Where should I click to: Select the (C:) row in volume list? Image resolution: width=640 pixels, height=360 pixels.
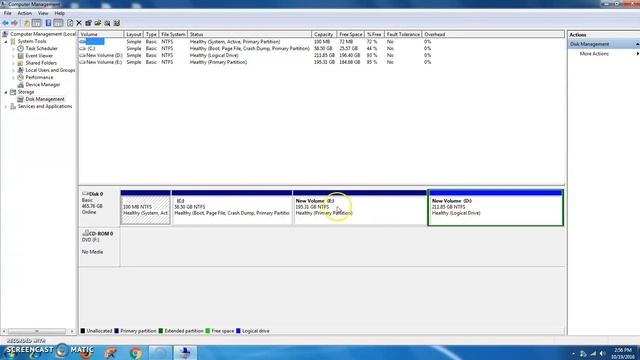(255, 49)
